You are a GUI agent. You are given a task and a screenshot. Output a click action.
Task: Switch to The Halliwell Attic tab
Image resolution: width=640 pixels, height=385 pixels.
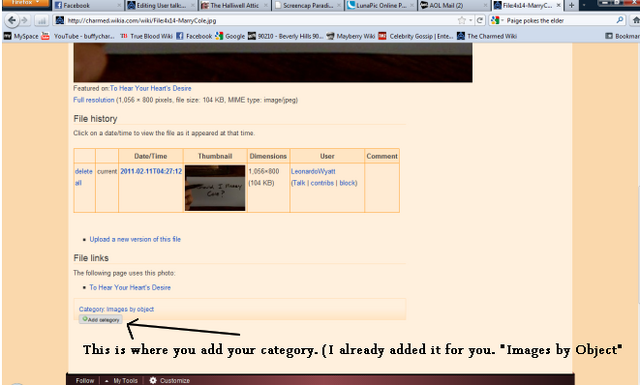pos(234,5)
